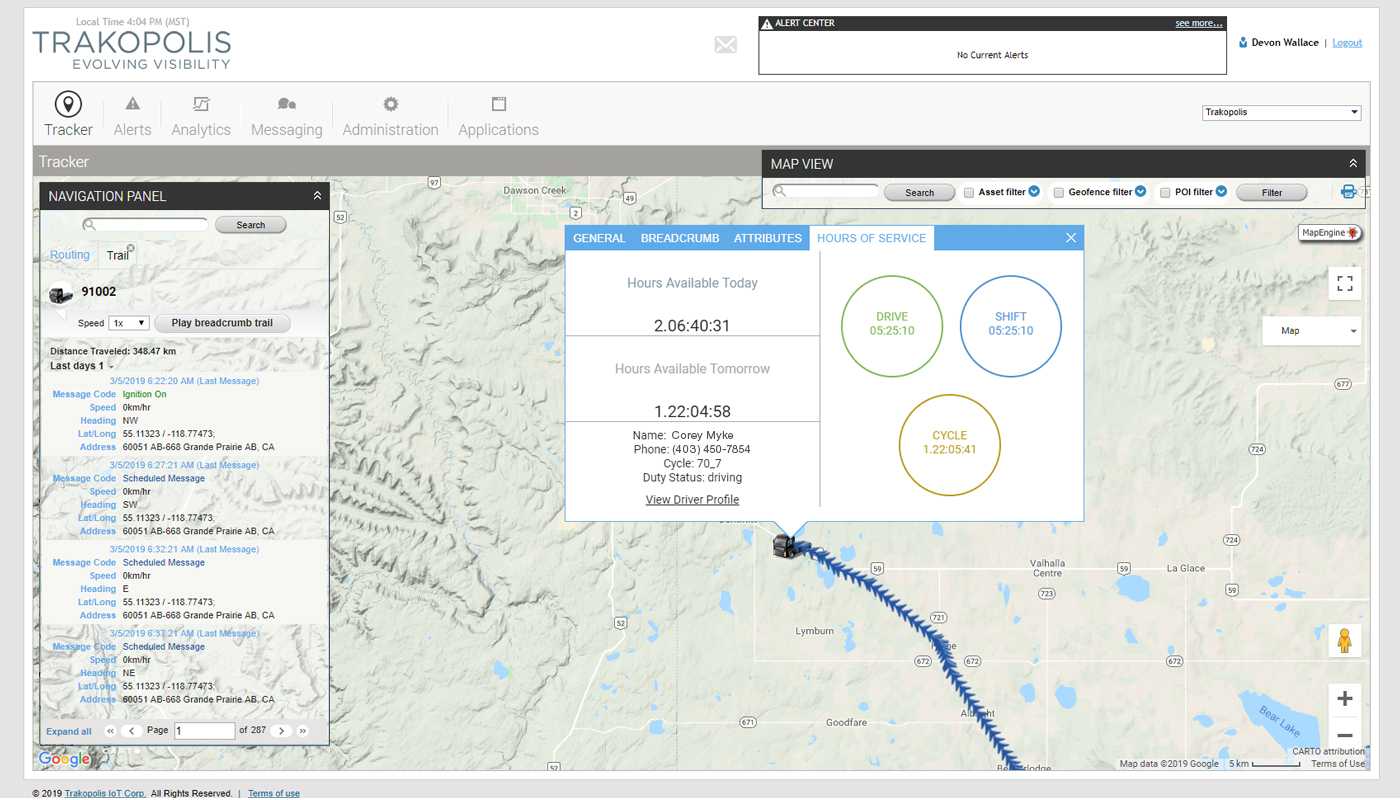Click the user icon beside Devon Wallace
Image resolution: width=1400 pixels, height=800 pixels.
pyautogui.click(x=1243, y=43)
